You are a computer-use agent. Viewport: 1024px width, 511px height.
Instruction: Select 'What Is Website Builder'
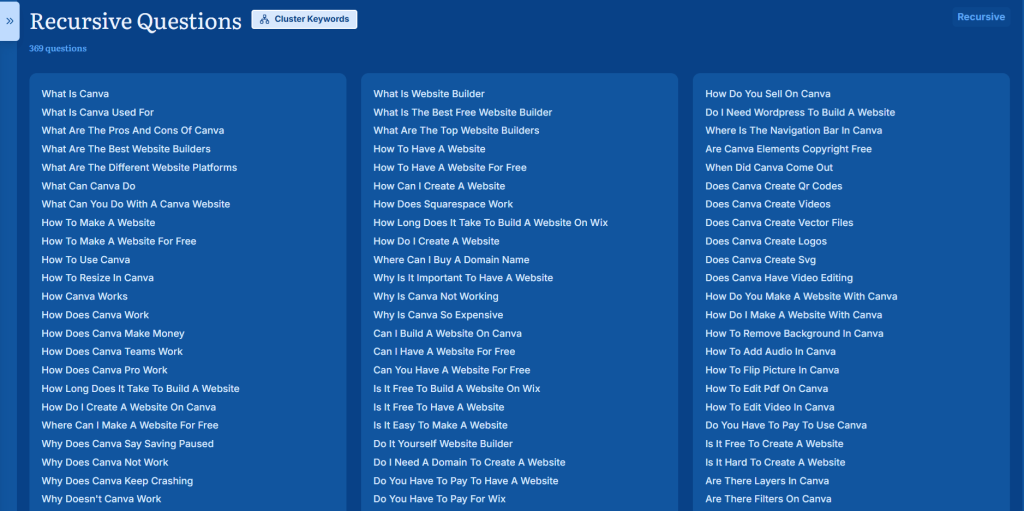(x=429, y=94)
